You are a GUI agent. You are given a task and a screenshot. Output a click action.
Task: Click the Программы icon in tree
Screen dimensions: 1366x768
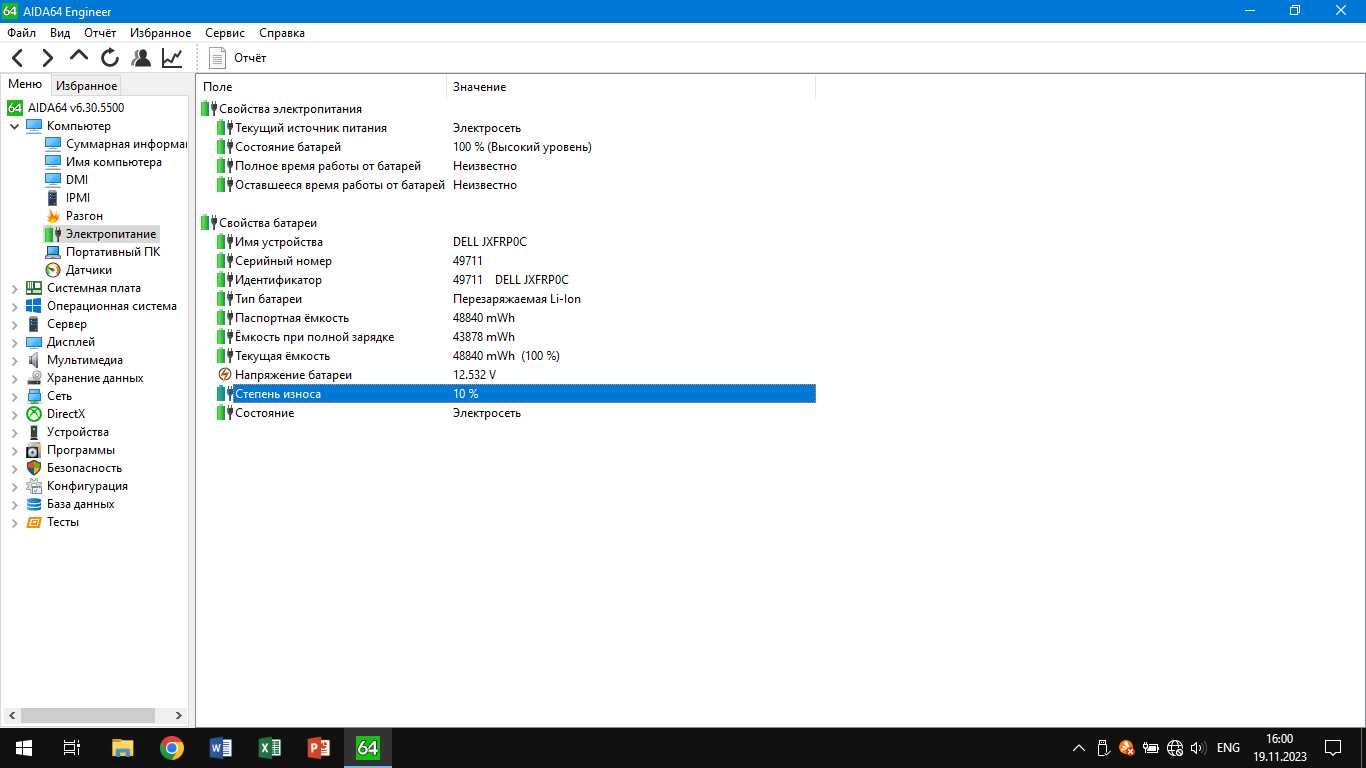point(34,450)
